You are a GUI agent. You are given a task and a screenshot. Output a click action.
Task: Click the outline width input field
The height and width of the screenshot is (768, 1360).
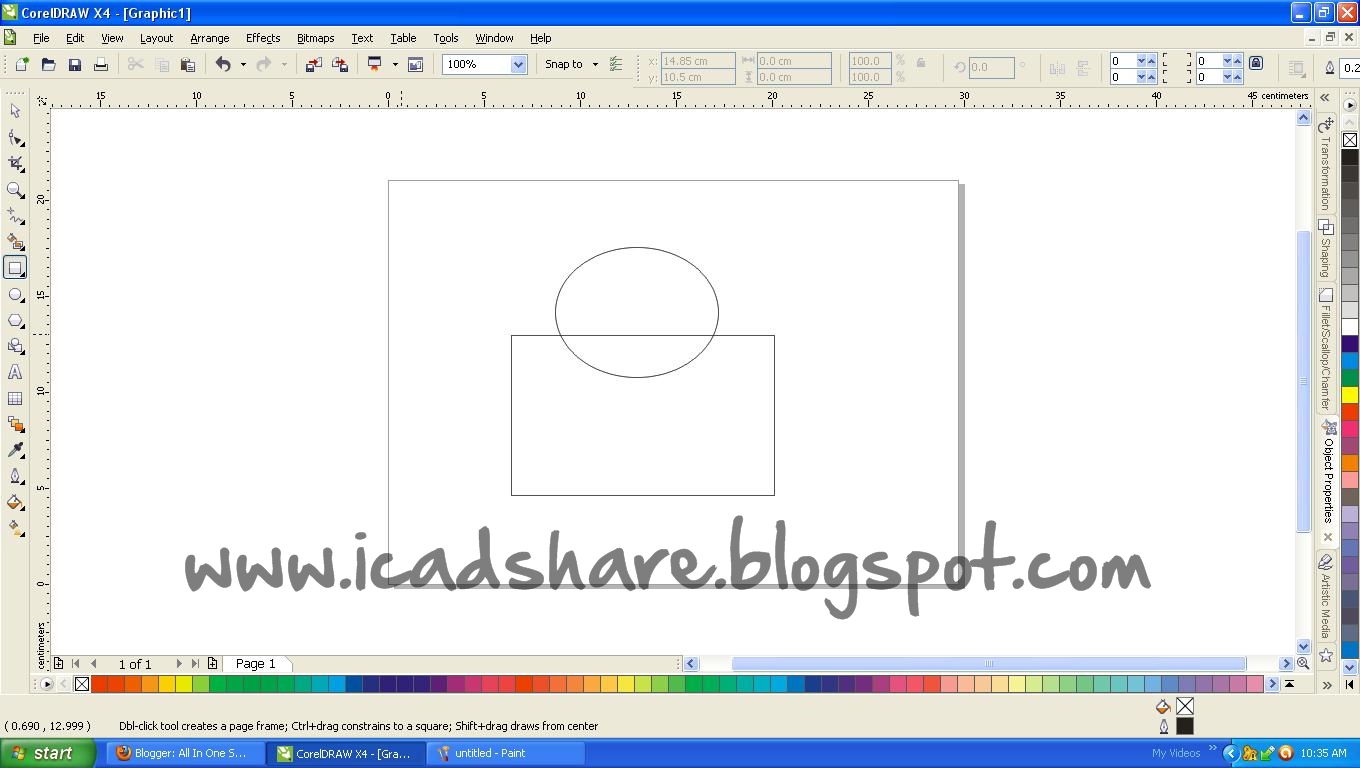click(1350, 67)
